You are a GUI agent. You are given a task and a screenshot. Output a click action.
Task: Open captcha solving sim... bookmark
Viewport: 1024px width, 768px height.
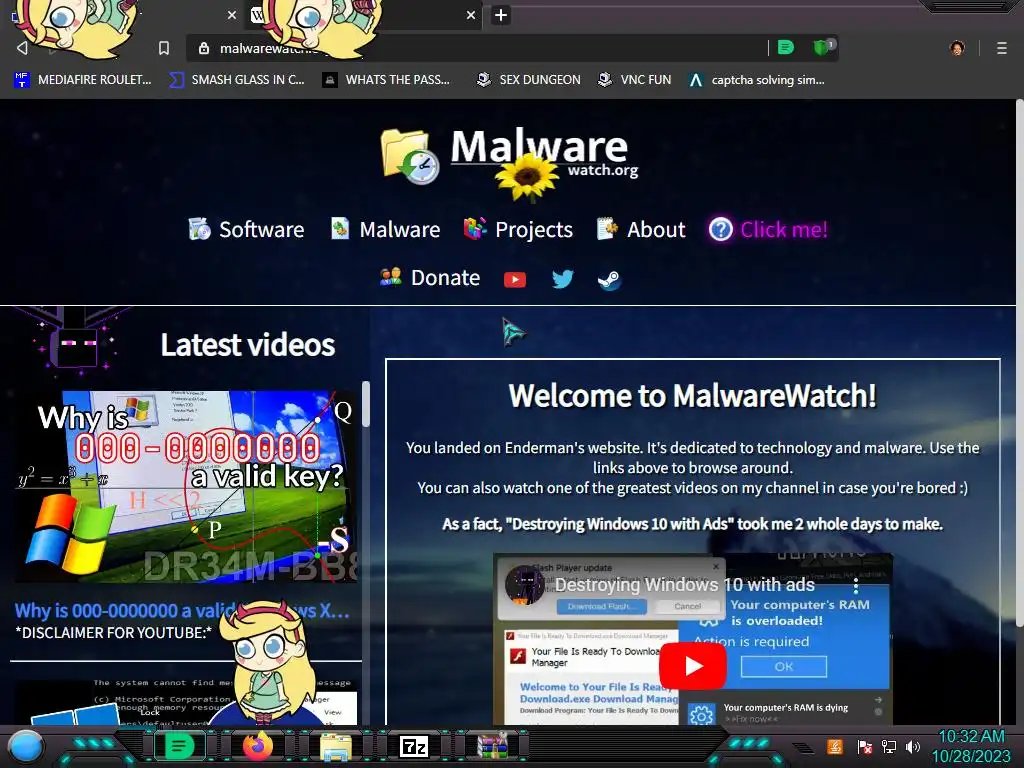tap(757, 80)
